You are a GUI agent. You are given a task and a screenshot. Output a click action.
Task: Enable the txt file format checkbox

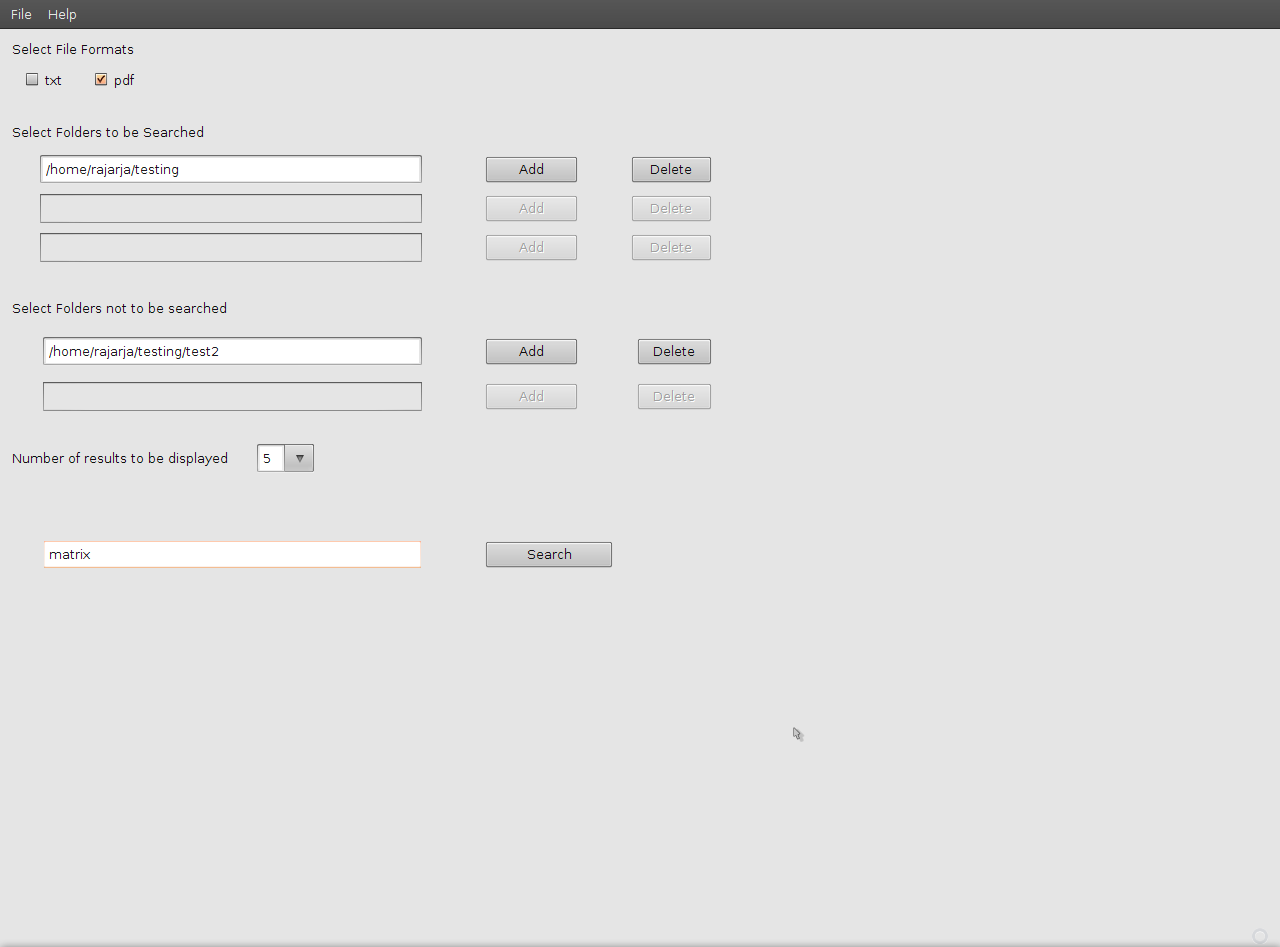(x=32, y=79)
